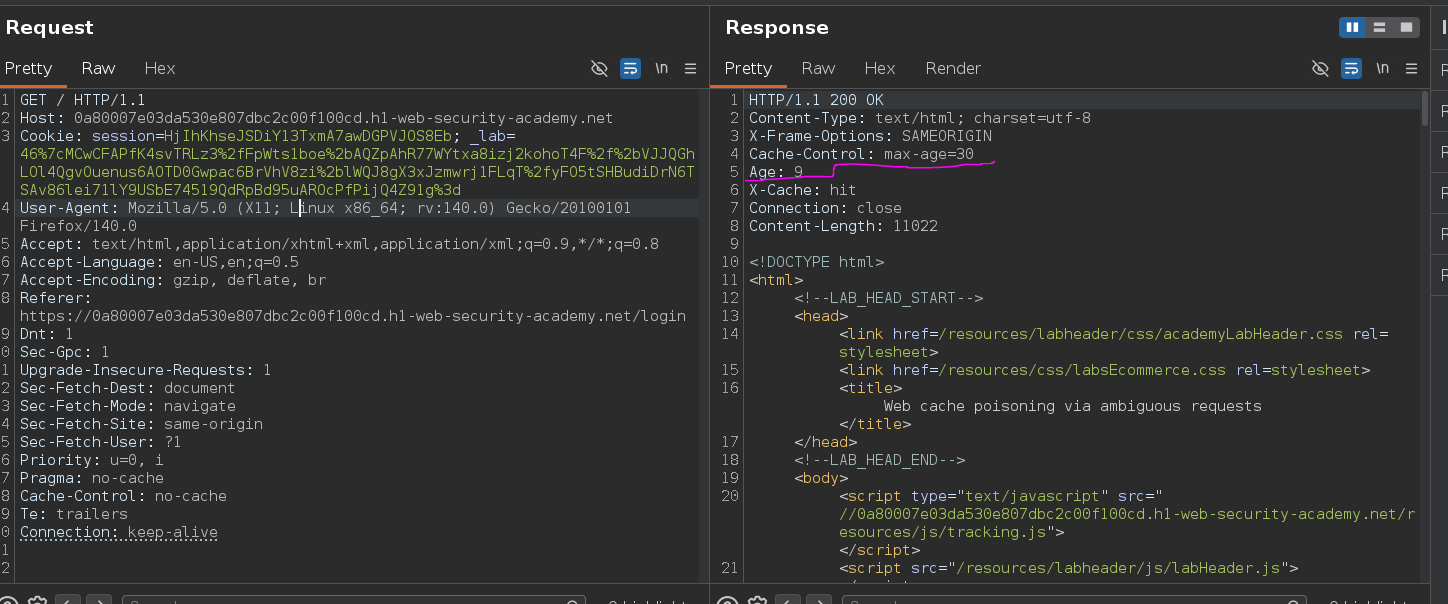Click the '<!DOCTYPE html>' line

(x=816, y=262)
